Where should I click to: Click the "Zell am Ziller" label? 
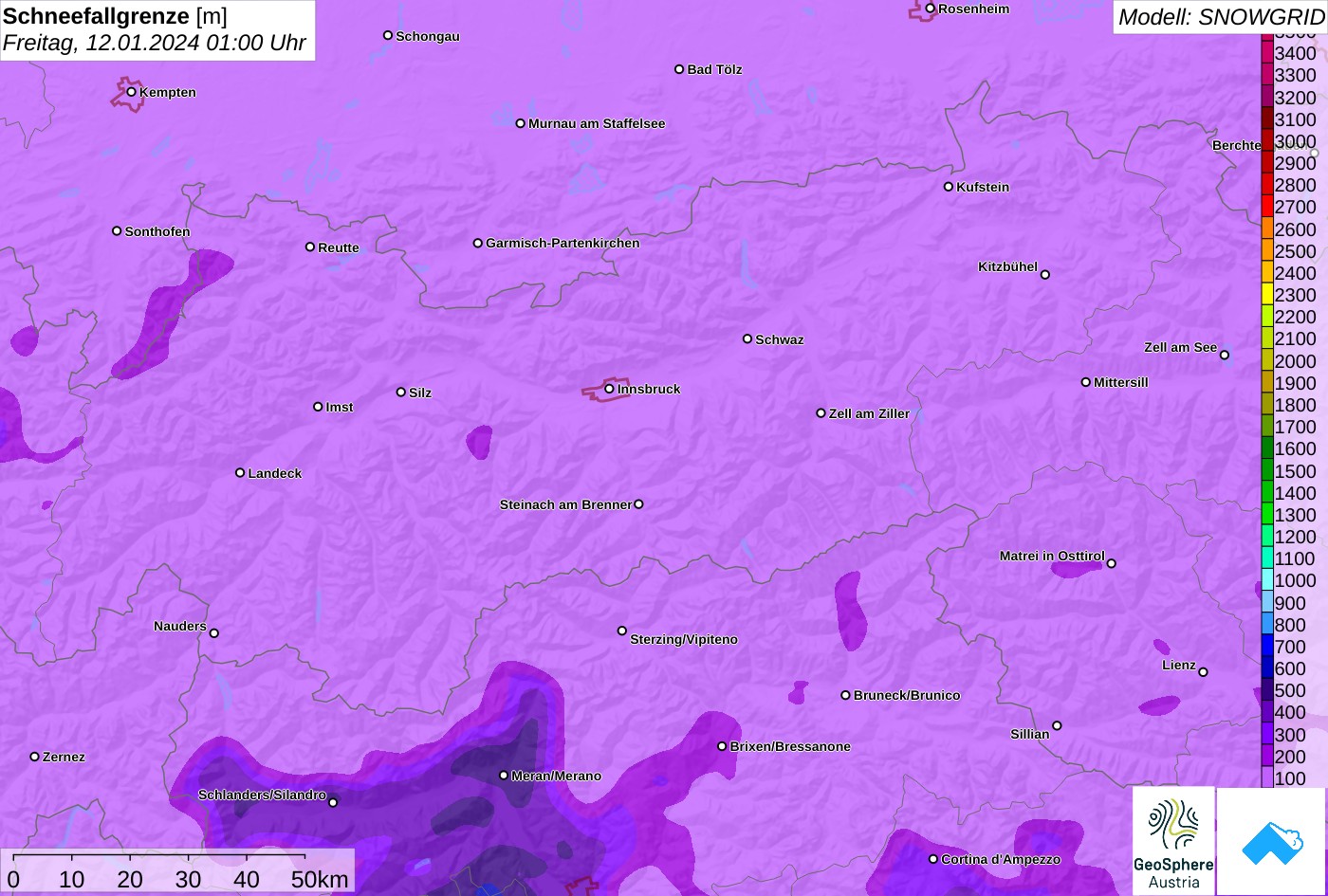point(869,414)
